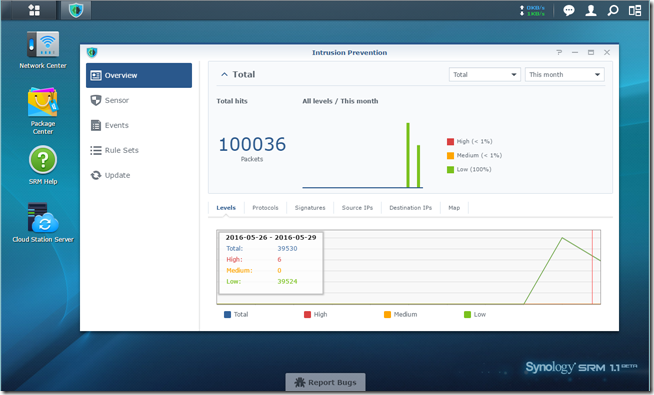Viewport: 654px width, 395px height.
Task: Click the peak of the green line graph
Action: point(562,238)
